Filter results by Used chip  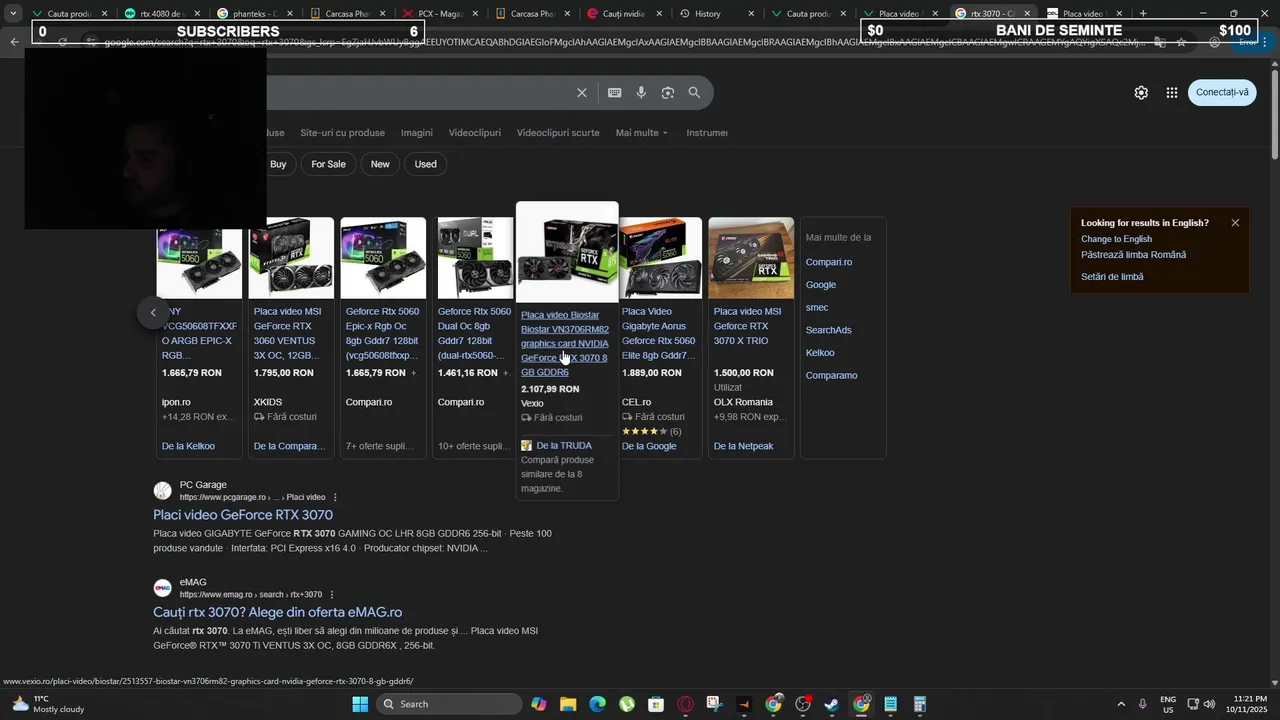(426, 164)
